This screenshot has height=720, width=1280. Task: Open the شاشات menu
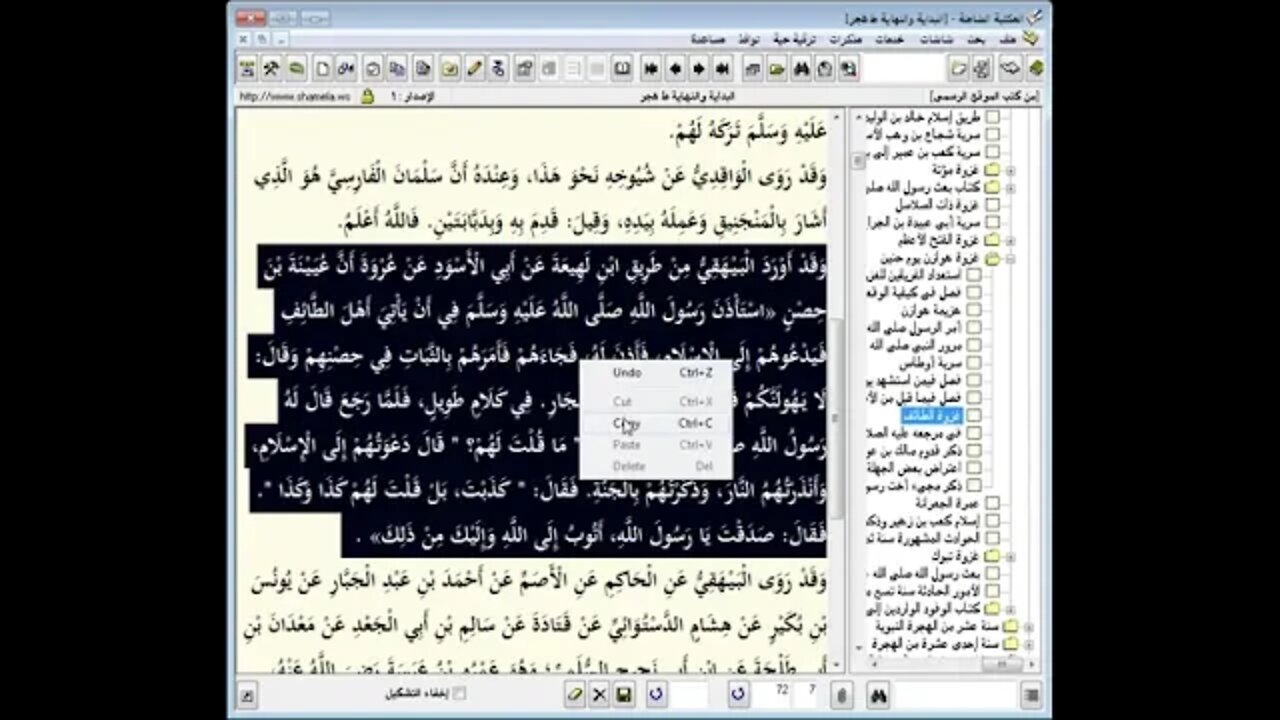coord(936,39)
